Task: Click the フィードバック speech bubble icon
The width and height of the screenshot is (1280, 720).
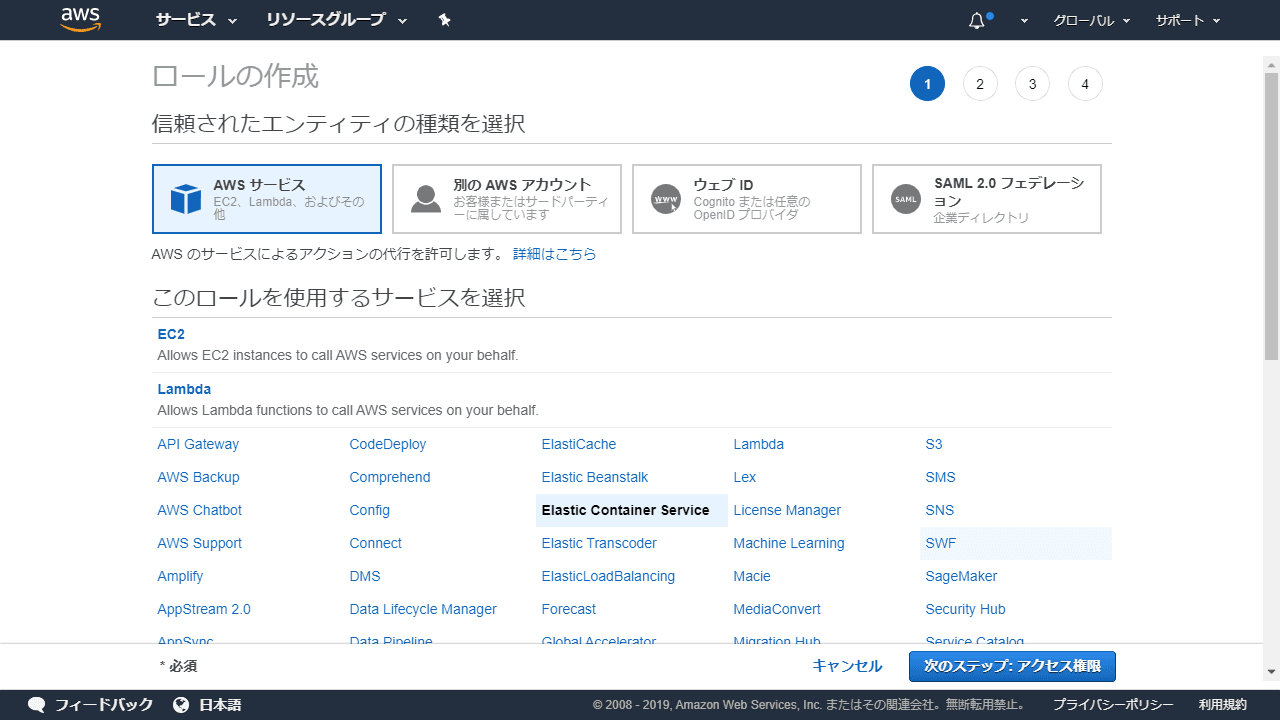Action: [x=37, y=705]
